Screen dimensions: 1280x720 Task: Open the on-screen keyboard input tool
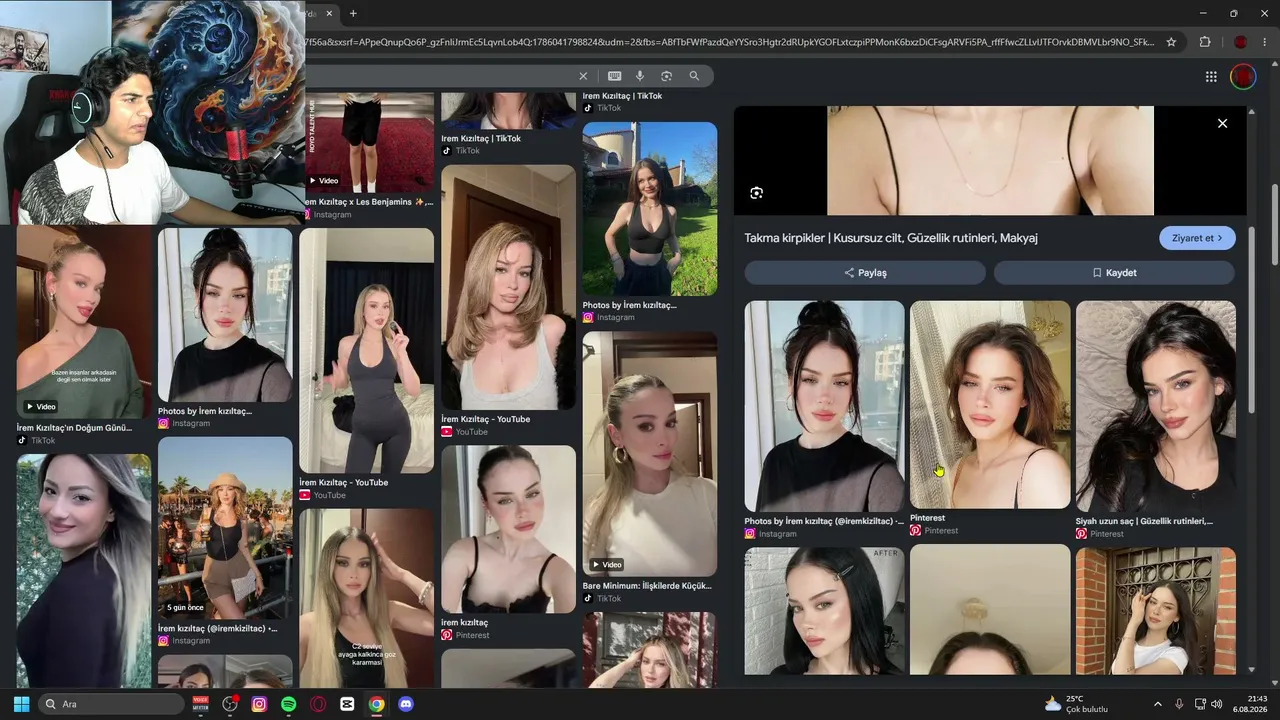tap(614, 76)
